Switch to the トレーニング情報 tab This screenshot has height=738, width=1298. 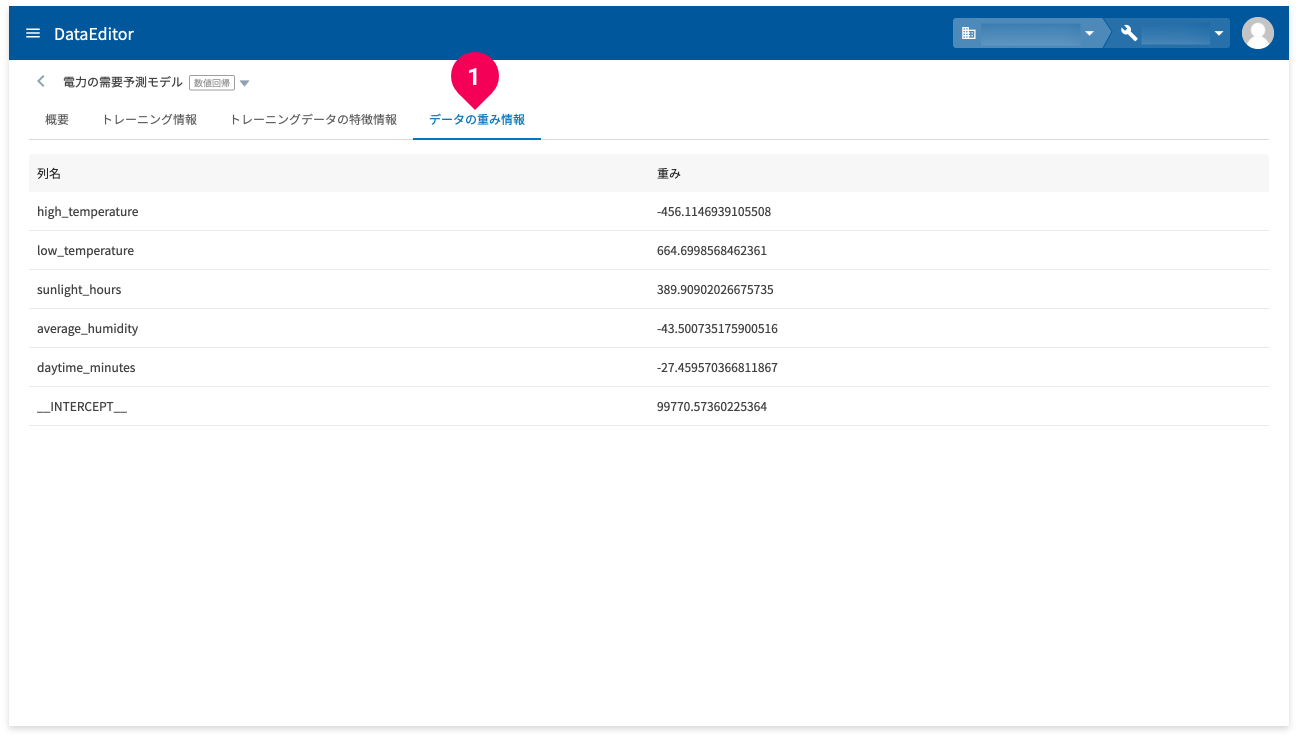coord(149,119)
